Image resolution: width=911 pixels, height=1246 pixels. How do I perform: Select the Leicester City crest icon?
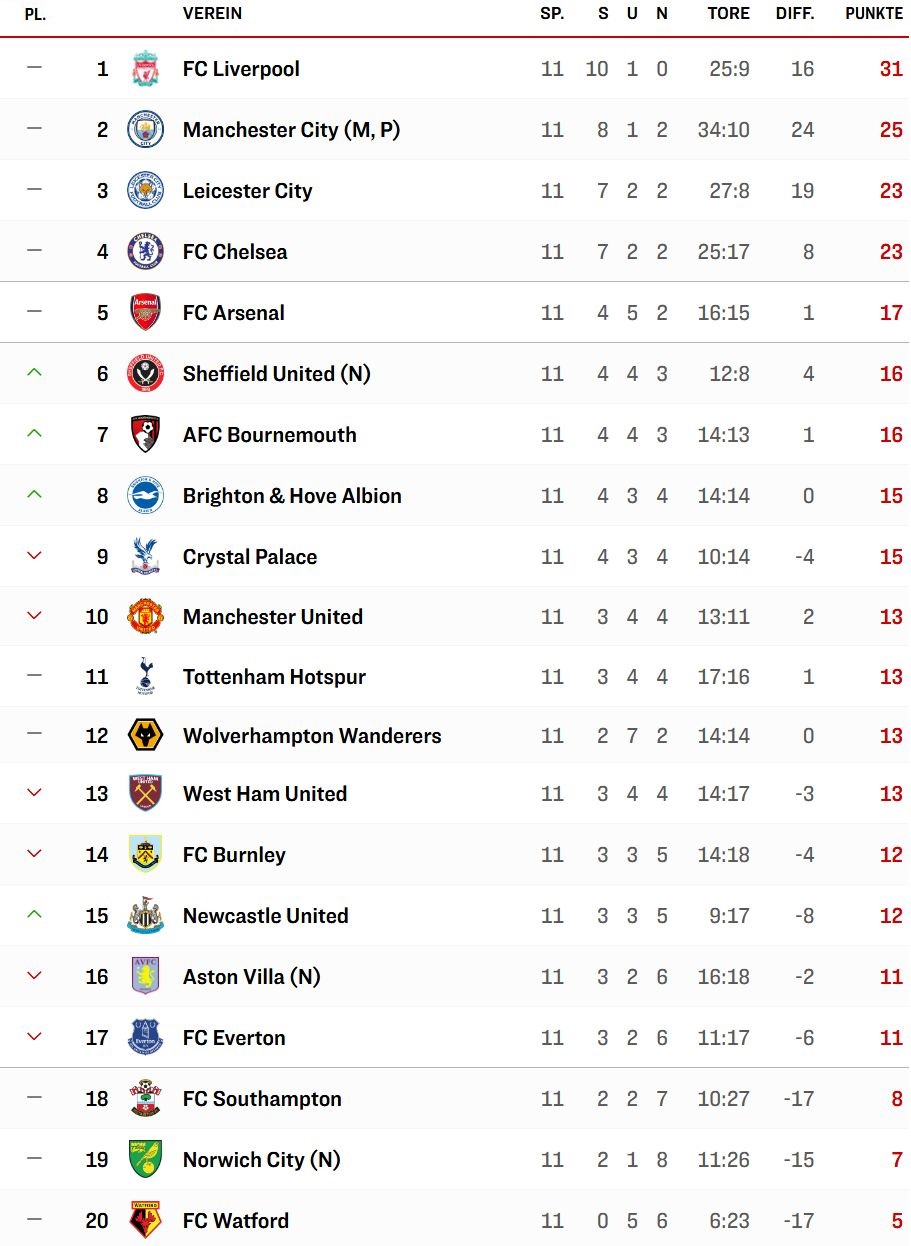click(x=146, y=191)
